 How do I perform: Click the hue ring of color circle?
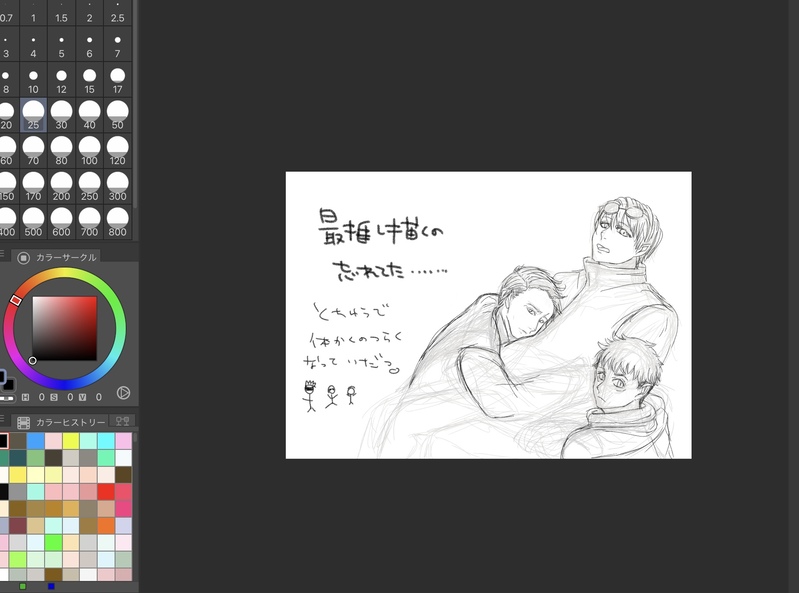pos(65,273)
